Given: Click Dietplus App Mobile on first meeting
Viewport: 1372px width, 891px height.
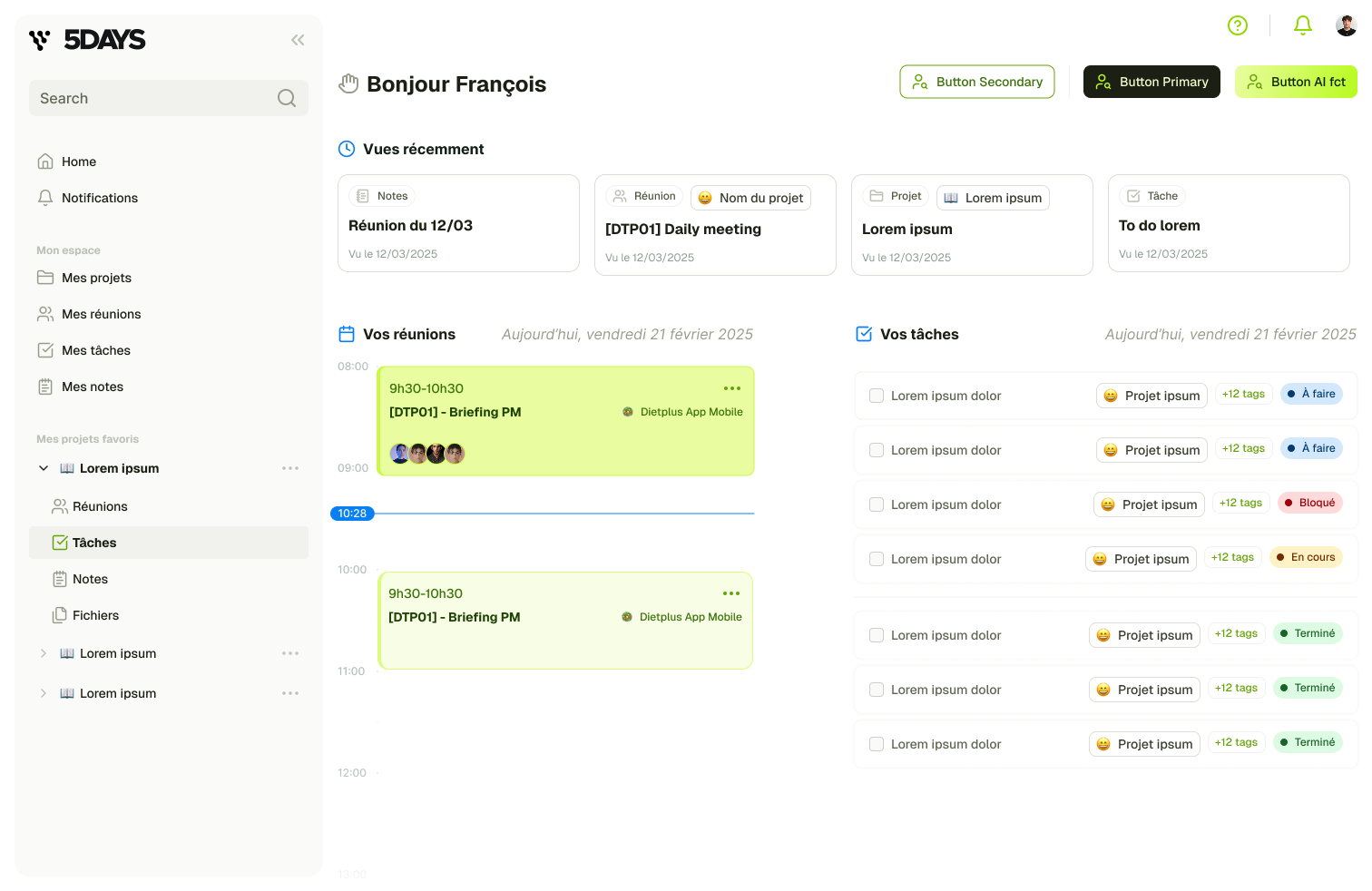Looking at the screenshot, I should 682,412.
